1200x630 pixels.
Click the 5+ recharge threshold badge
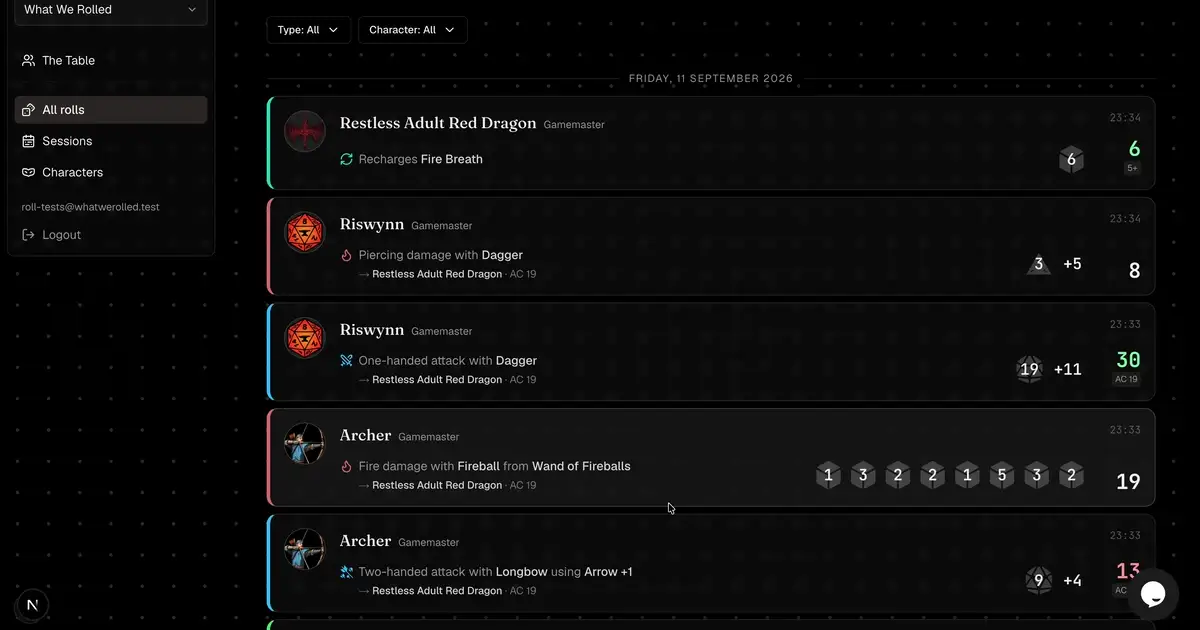point(1133,168)
